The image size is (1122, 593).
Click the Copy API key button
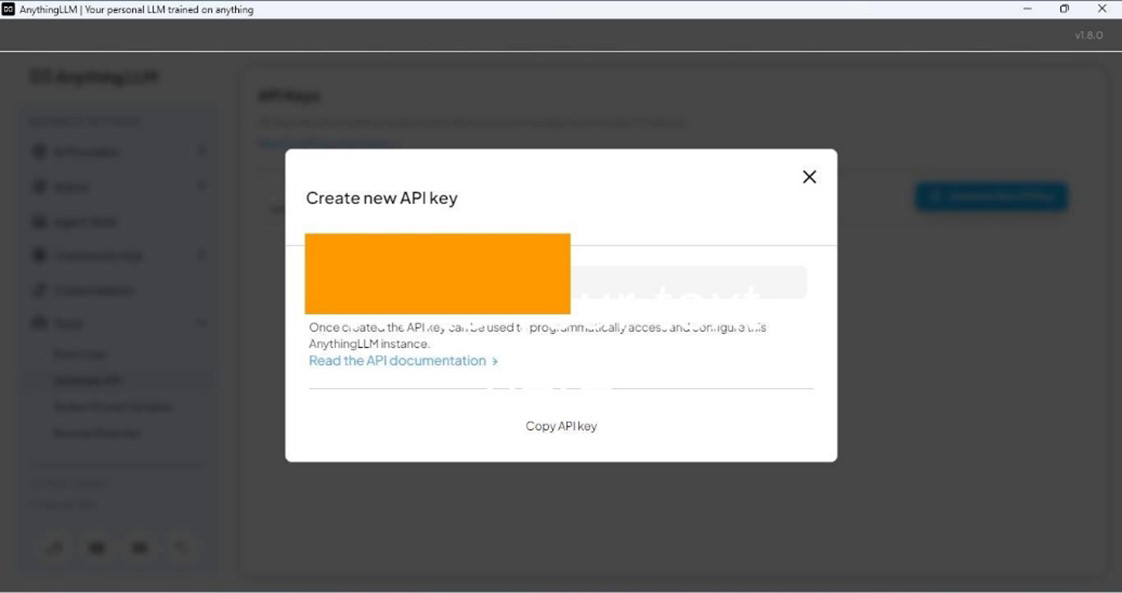click(x=560, y=425)
